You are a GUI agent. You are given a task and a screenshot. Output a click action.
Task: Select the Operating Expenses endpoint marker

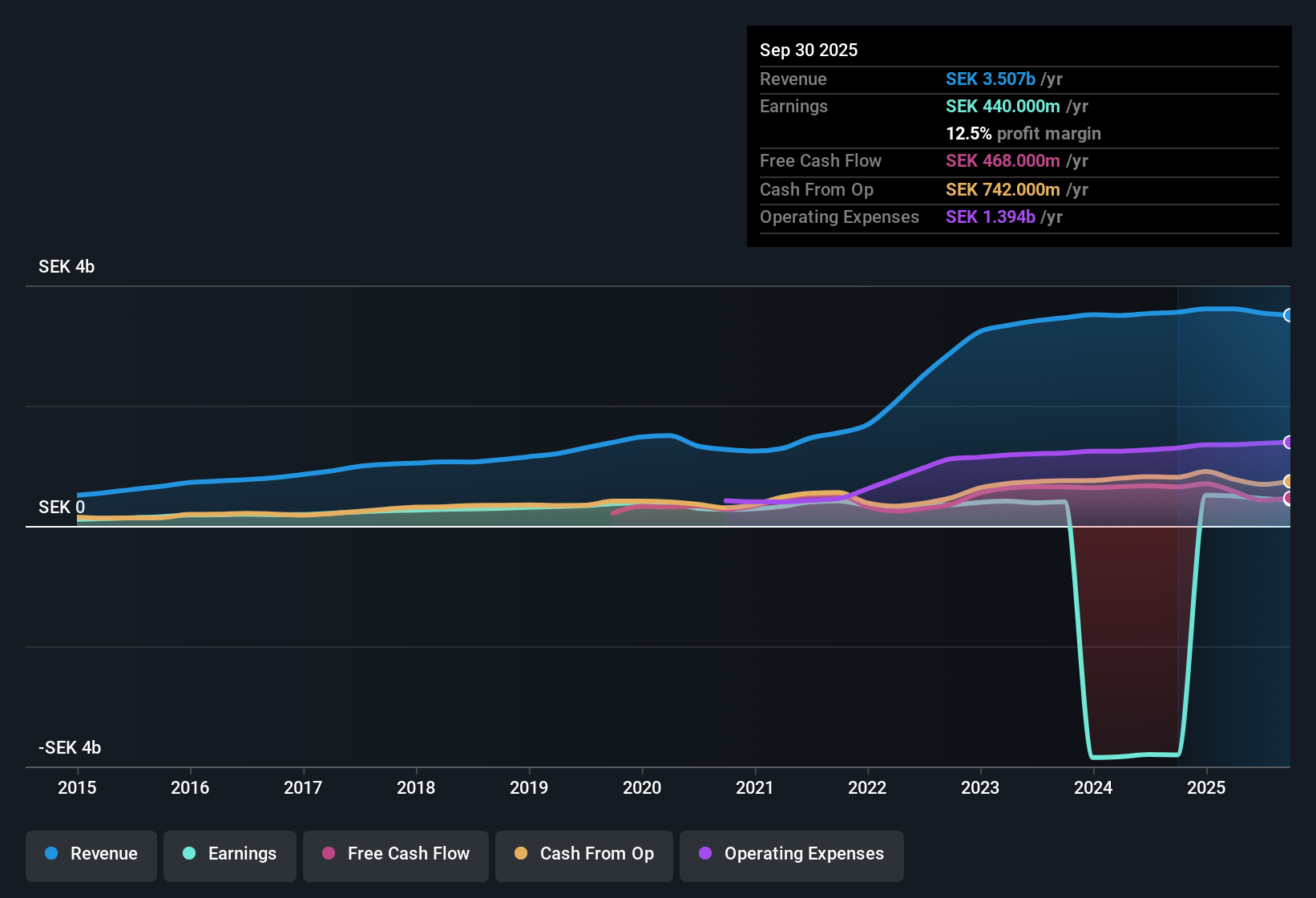[1289, 442]
